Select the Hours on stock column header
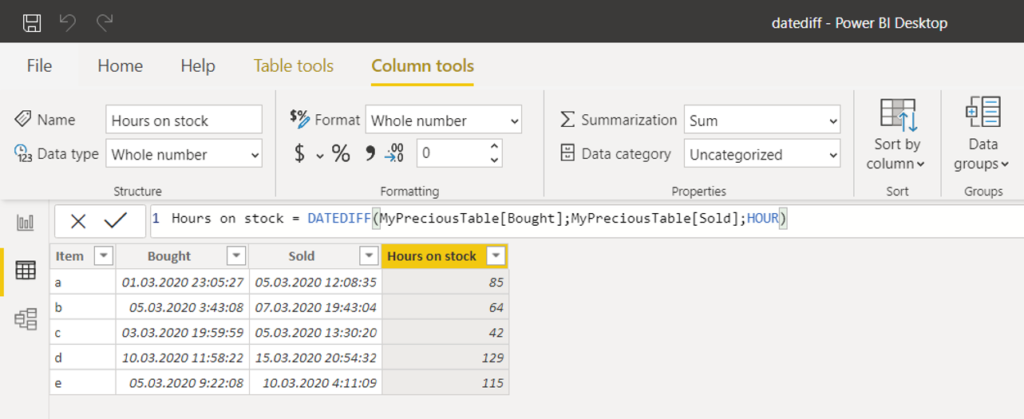The height and width of the screenshot is (419, 1024). click(x=432, y=256)
